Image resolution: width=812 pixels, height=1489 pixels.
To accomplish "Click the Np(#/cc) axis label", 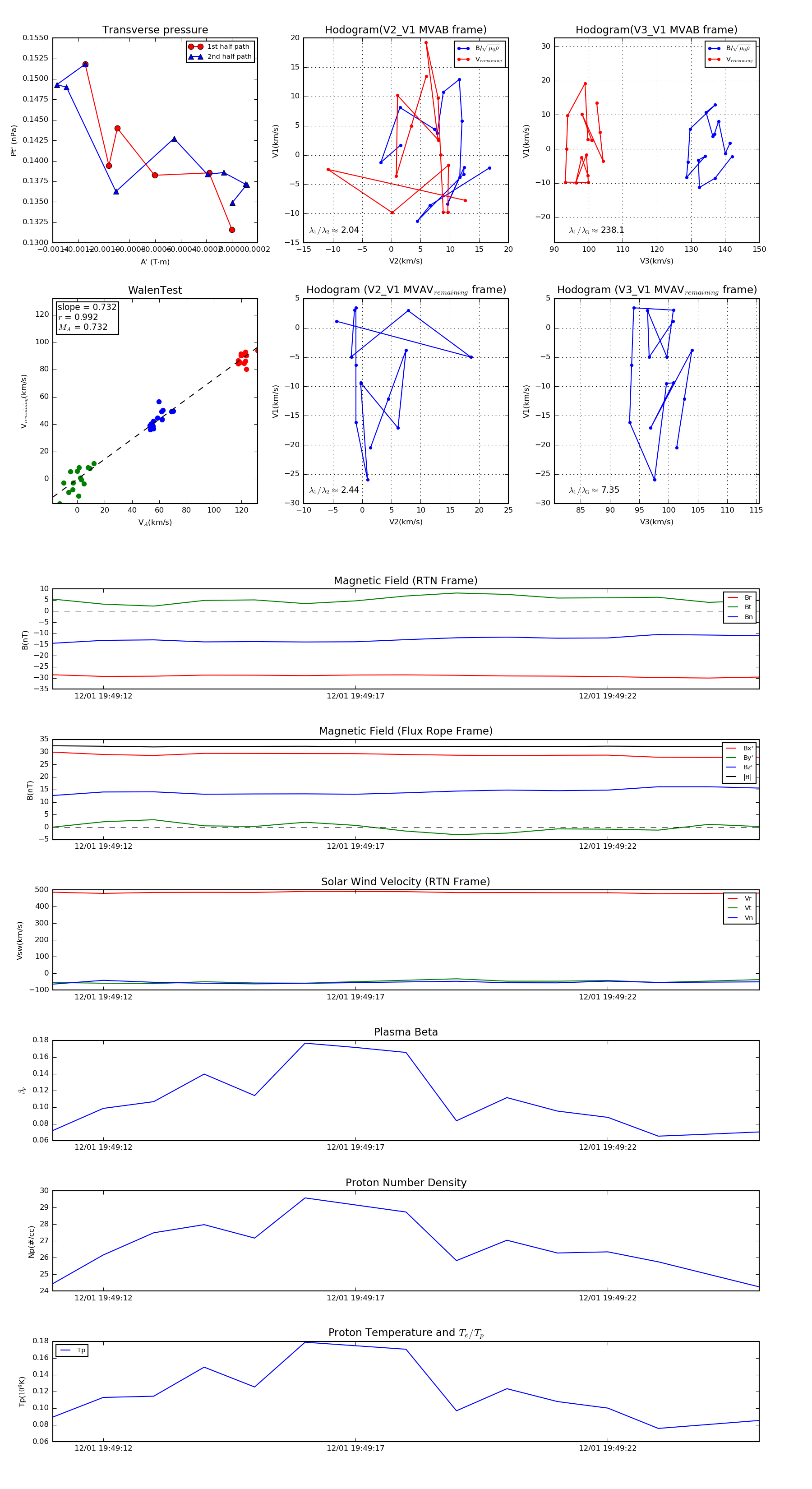I will click(x=31, y=1242).
